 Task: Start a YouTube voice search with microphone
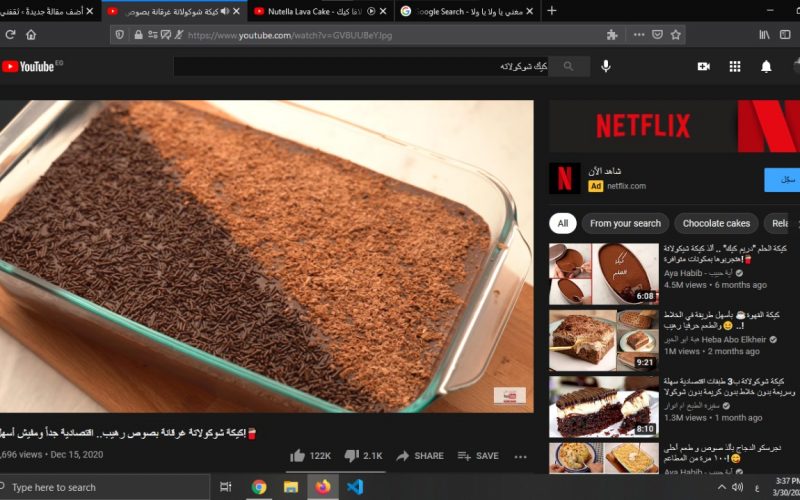pos(606,66)
